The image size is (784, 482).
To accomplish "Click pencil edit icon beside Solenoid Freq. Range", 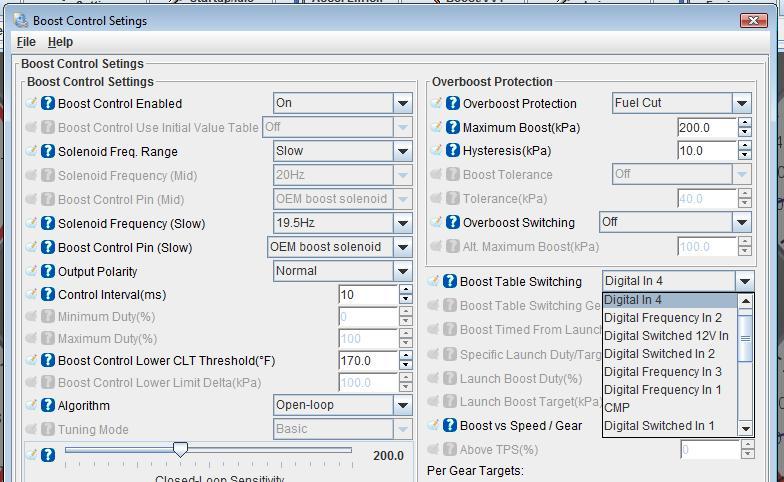I will pos(32,150).
